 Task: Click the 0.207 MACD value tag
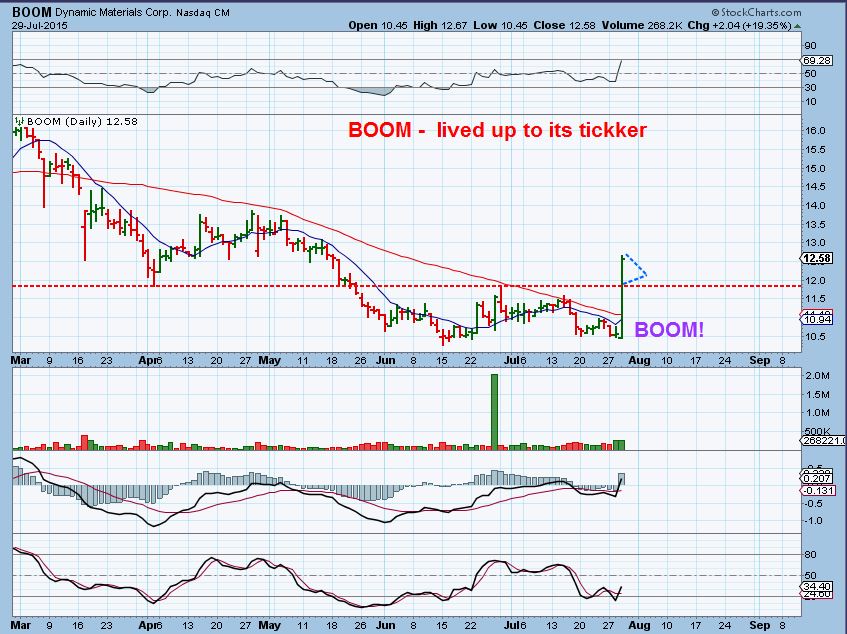pyautogui.click(x=817, y=478)
